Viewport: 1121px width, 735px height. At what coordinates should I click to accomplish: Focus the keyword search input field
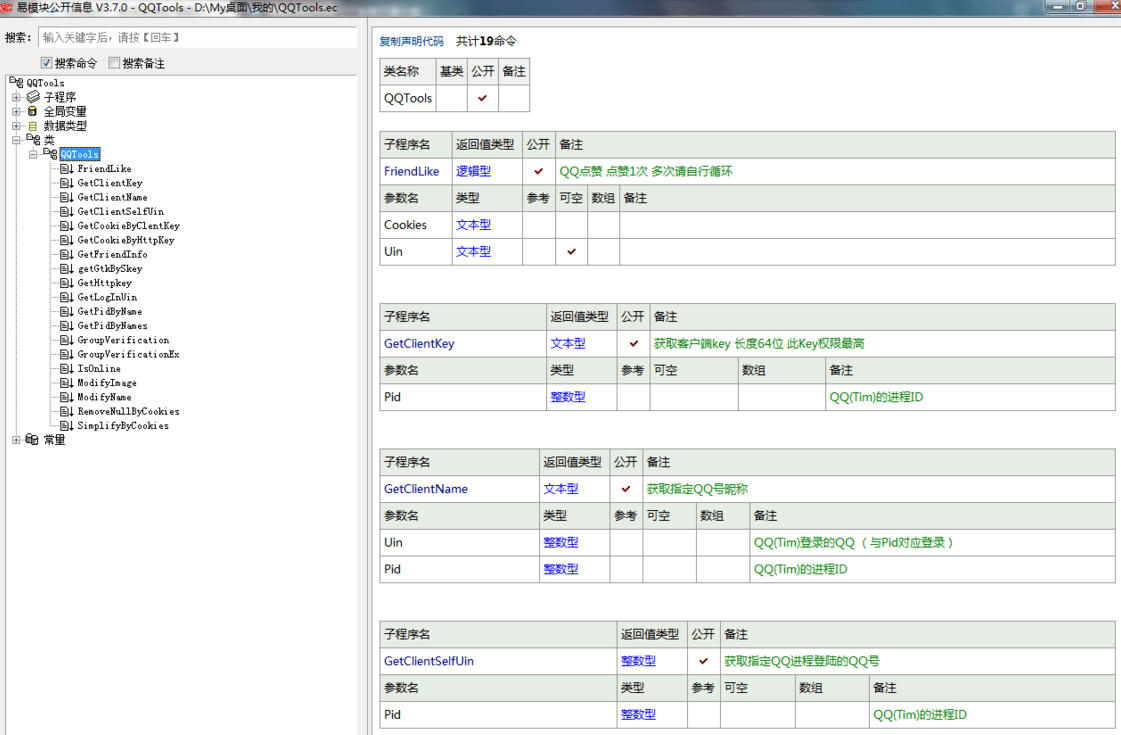pyautogui.click(x=196, y=37)
